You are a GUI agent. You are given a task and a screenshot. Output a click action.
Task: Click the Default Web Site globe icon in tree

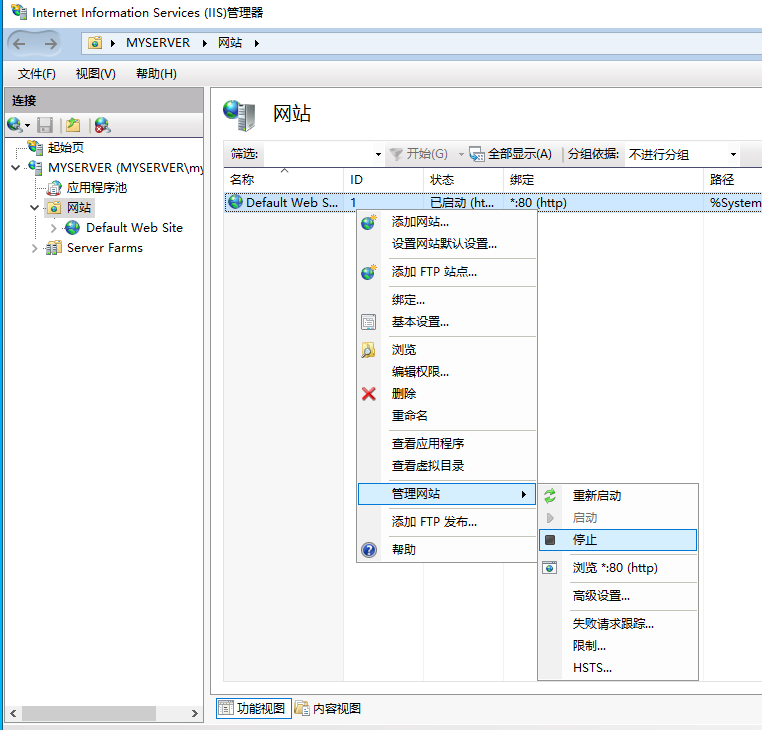point(73,228)
